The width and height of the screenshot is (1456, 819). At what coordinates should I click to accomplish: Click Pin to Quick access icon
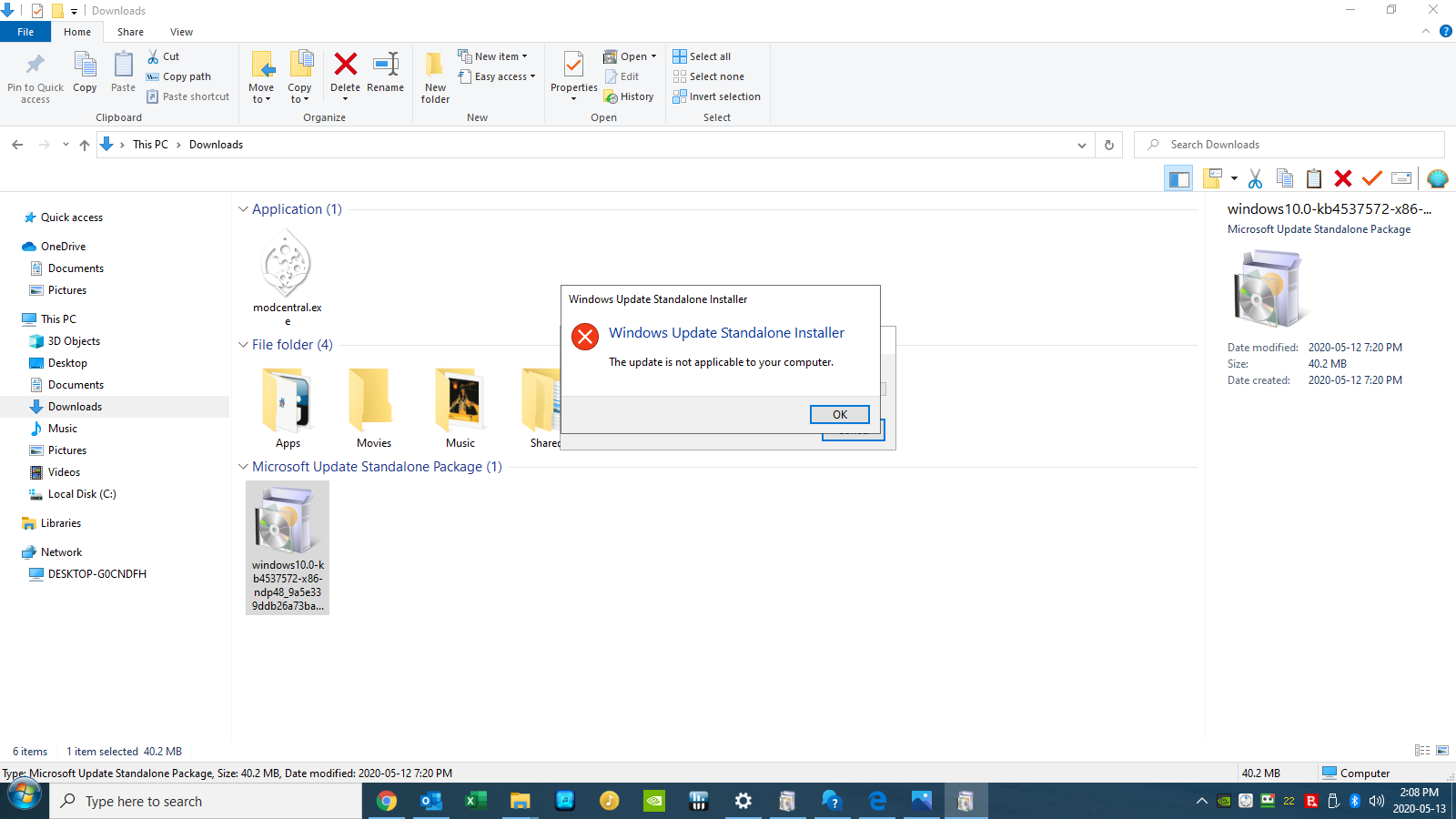(x=35, y=66)
